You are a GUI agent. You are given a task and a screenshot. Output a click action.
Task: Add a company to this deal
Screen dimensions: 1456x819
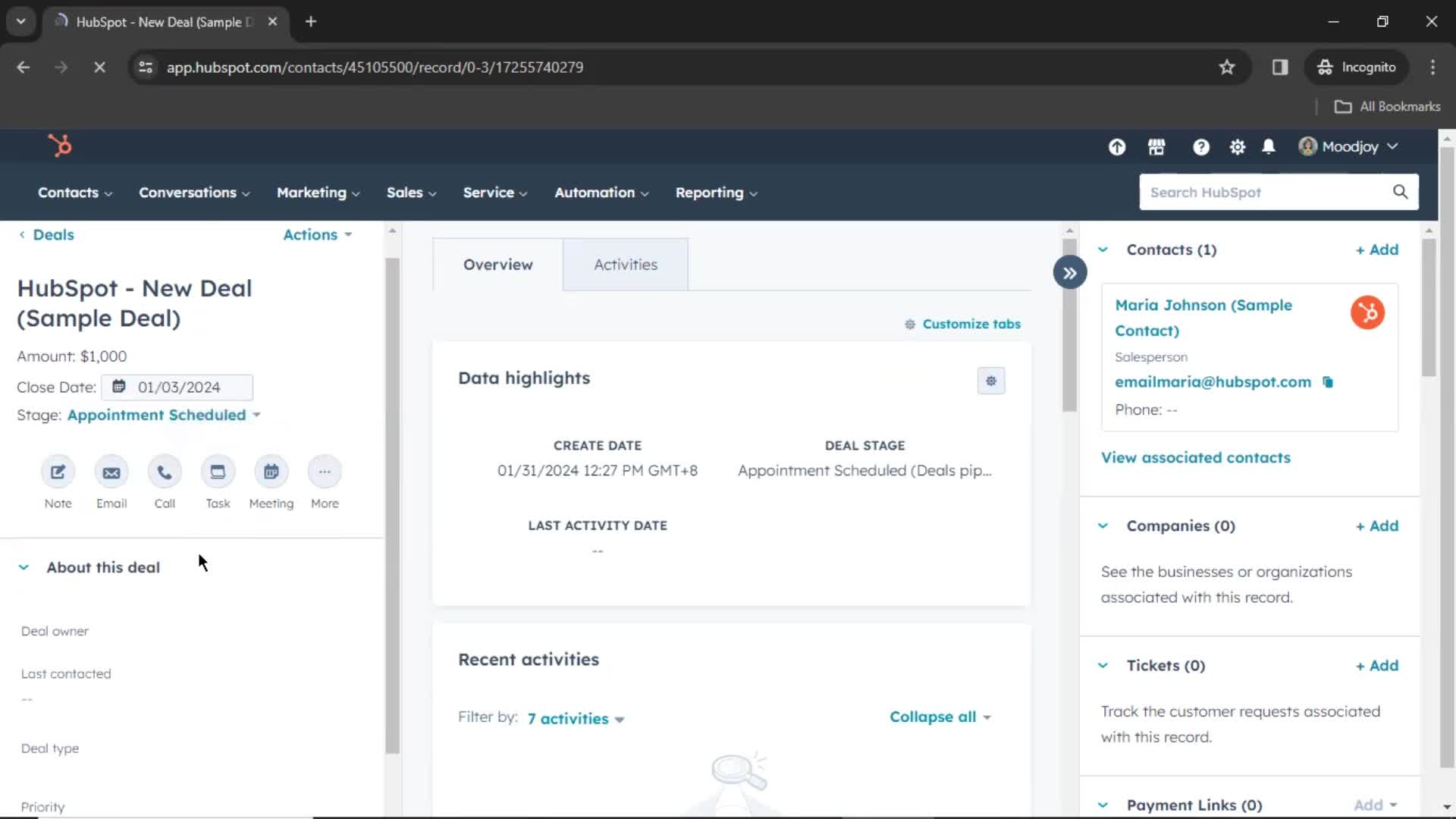tap(1377, 526)
